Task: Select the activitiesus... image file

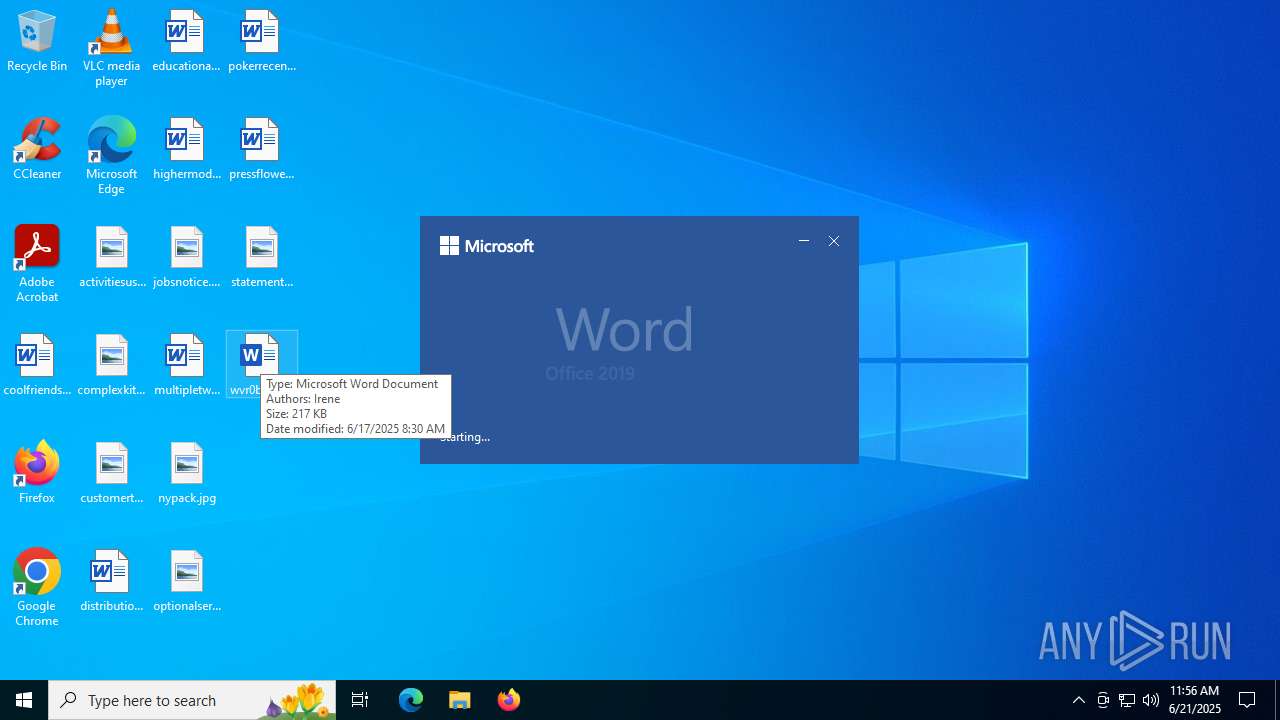Action: pyautogui.click(x=112, y=257)
